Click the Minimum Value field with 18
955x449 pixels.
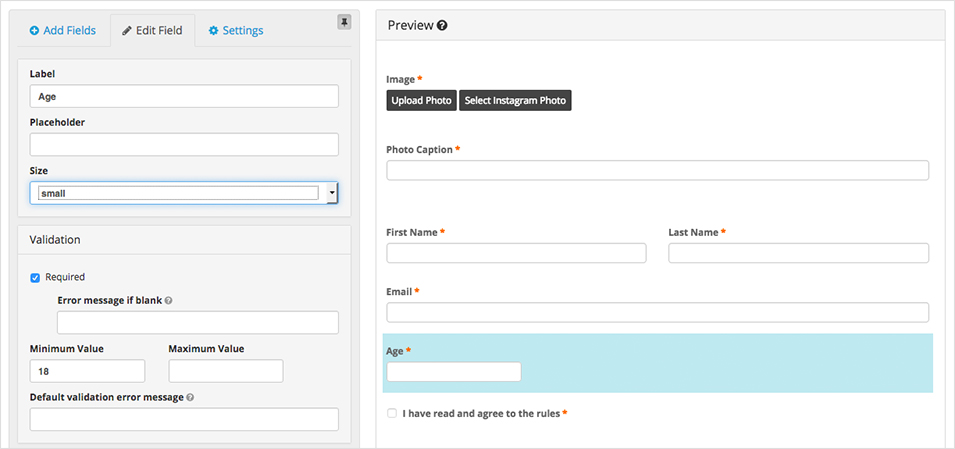[x=87, y=371]
